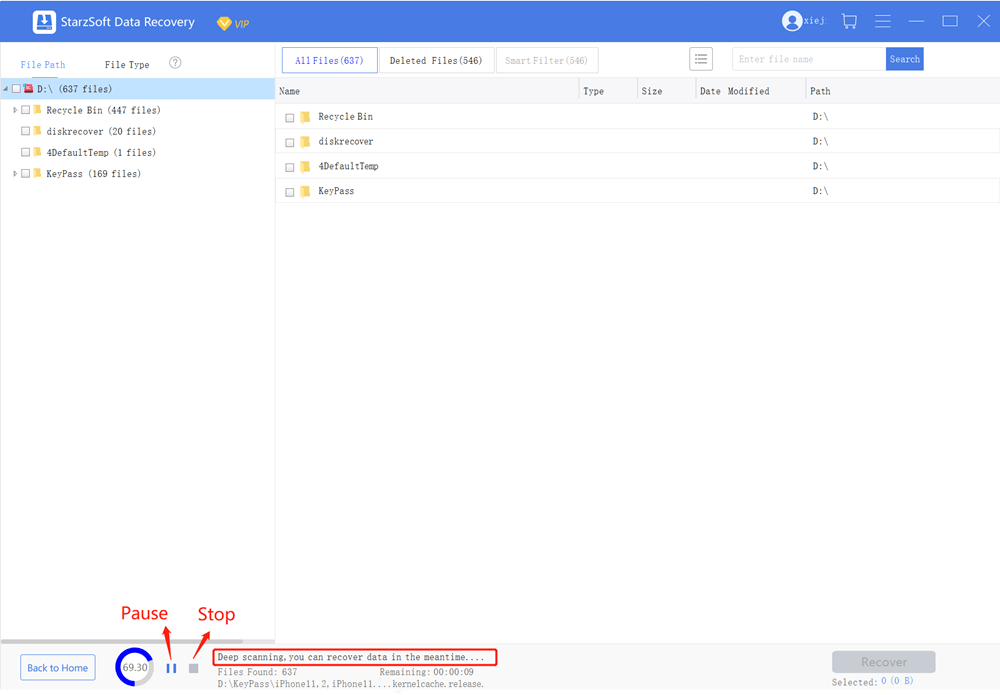
Task: Tick the diskrecover row checkbox in list
Action: click(x=290, y=142)
